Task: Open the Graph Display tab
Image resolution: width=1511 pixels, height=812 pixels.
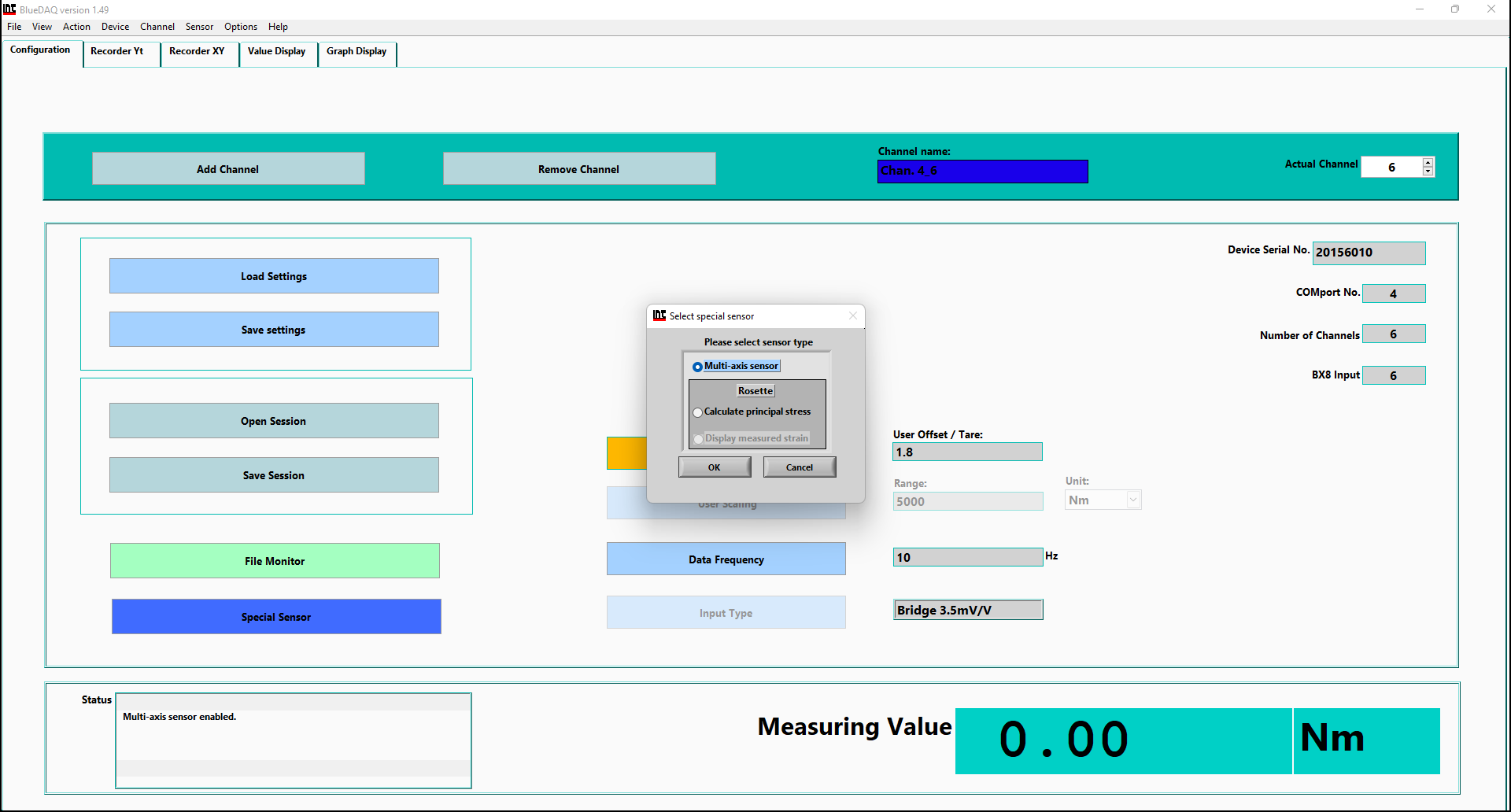Action: click(x=357, y=52)
